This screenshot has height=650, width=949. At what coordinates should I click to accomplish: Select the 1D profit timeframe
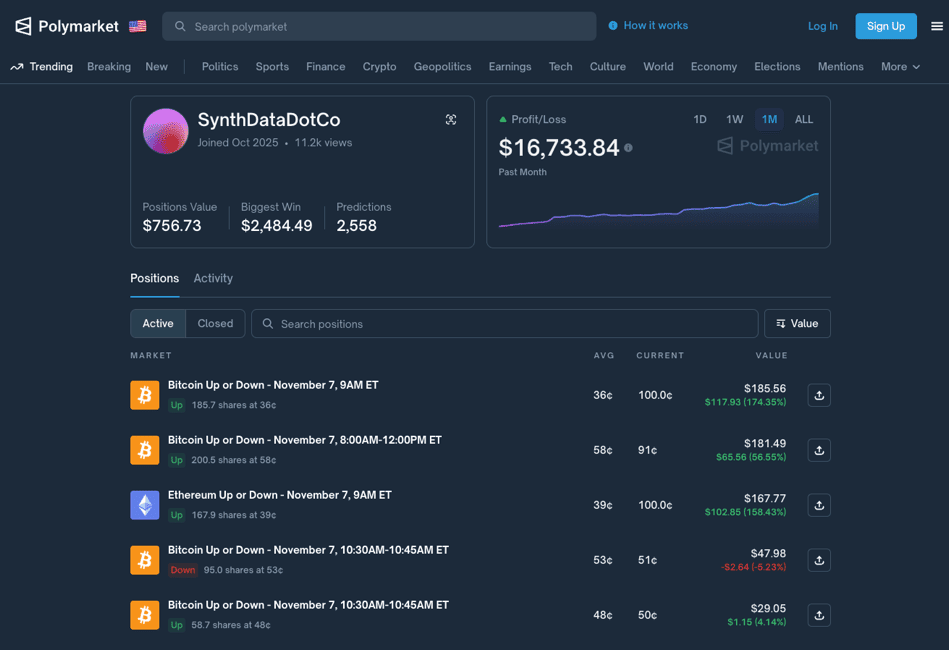[x=700, y=119]
